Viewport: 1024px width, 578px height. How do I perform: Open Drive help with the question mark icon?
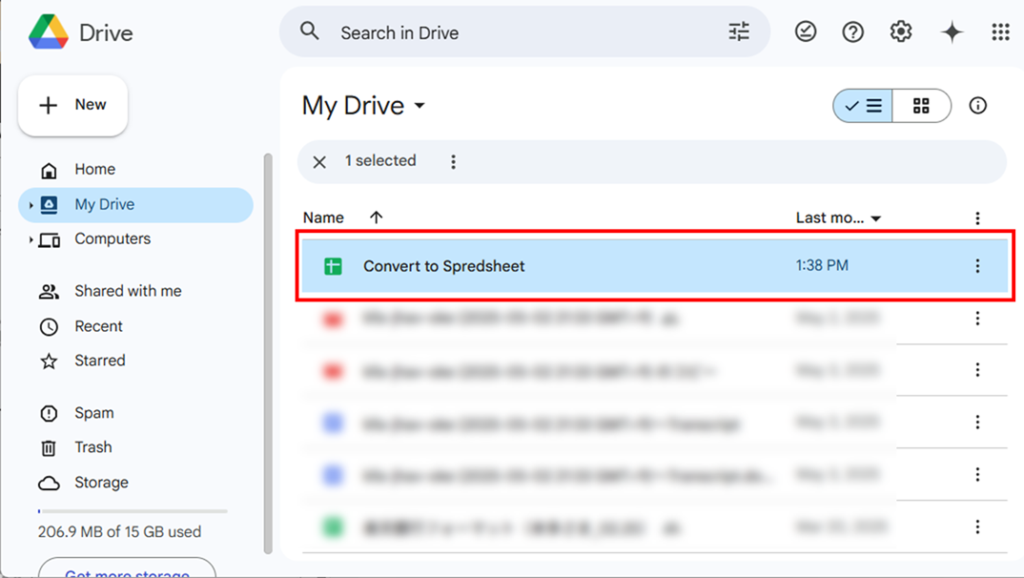[852, 31]
